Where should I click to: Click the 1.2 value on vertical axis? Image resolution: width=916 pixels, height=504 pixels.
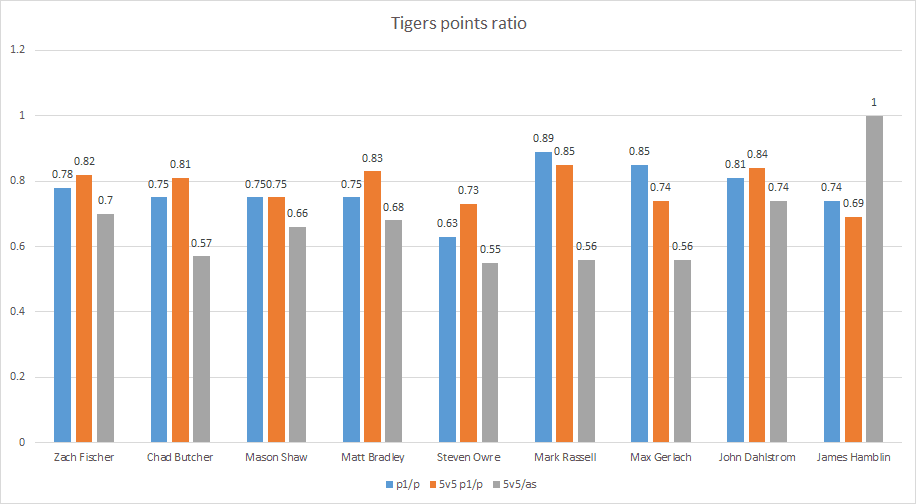pyautogui.click(x=20, y=50)
